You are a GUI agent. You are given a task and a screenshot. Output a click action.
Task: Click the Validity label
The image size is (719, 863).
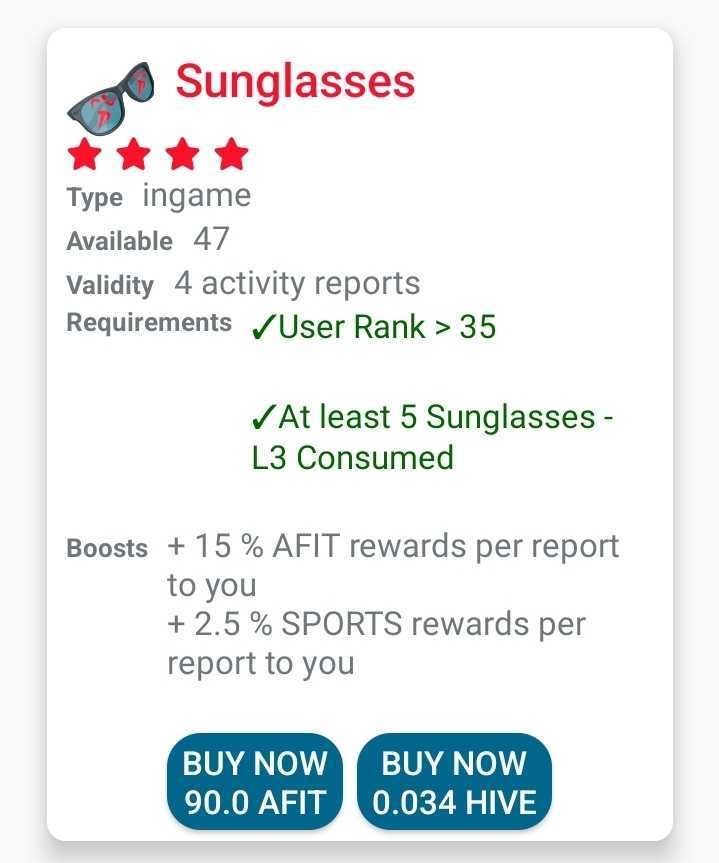(110, 285)
